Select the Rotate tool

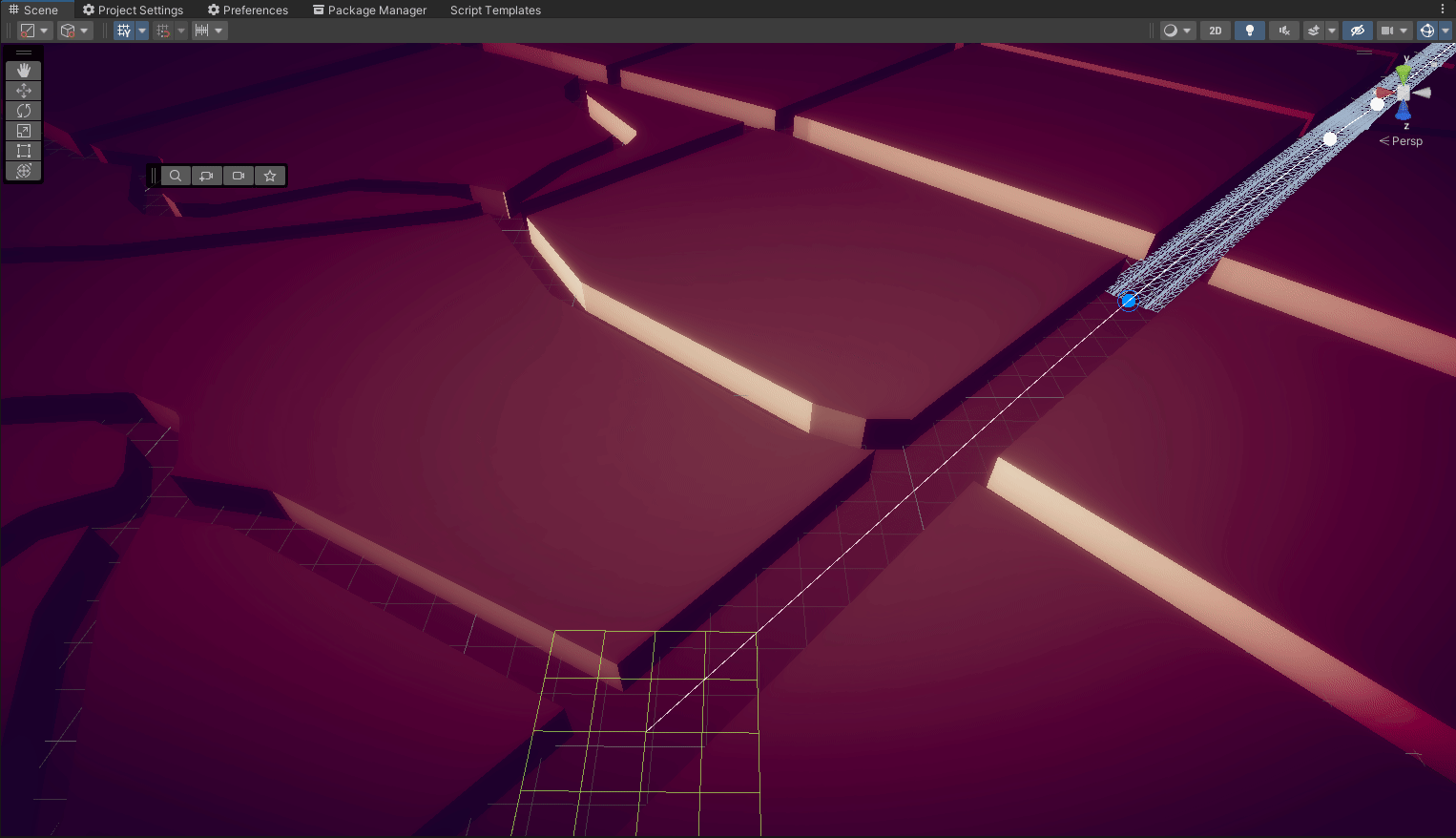24,111
